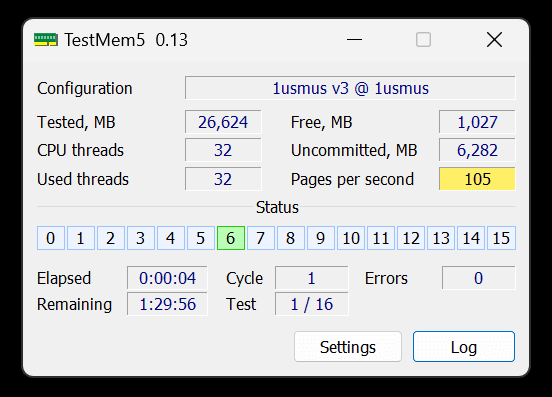Click the green active status box 6
The width and height of the screenshot is (552, 397).
231,238
